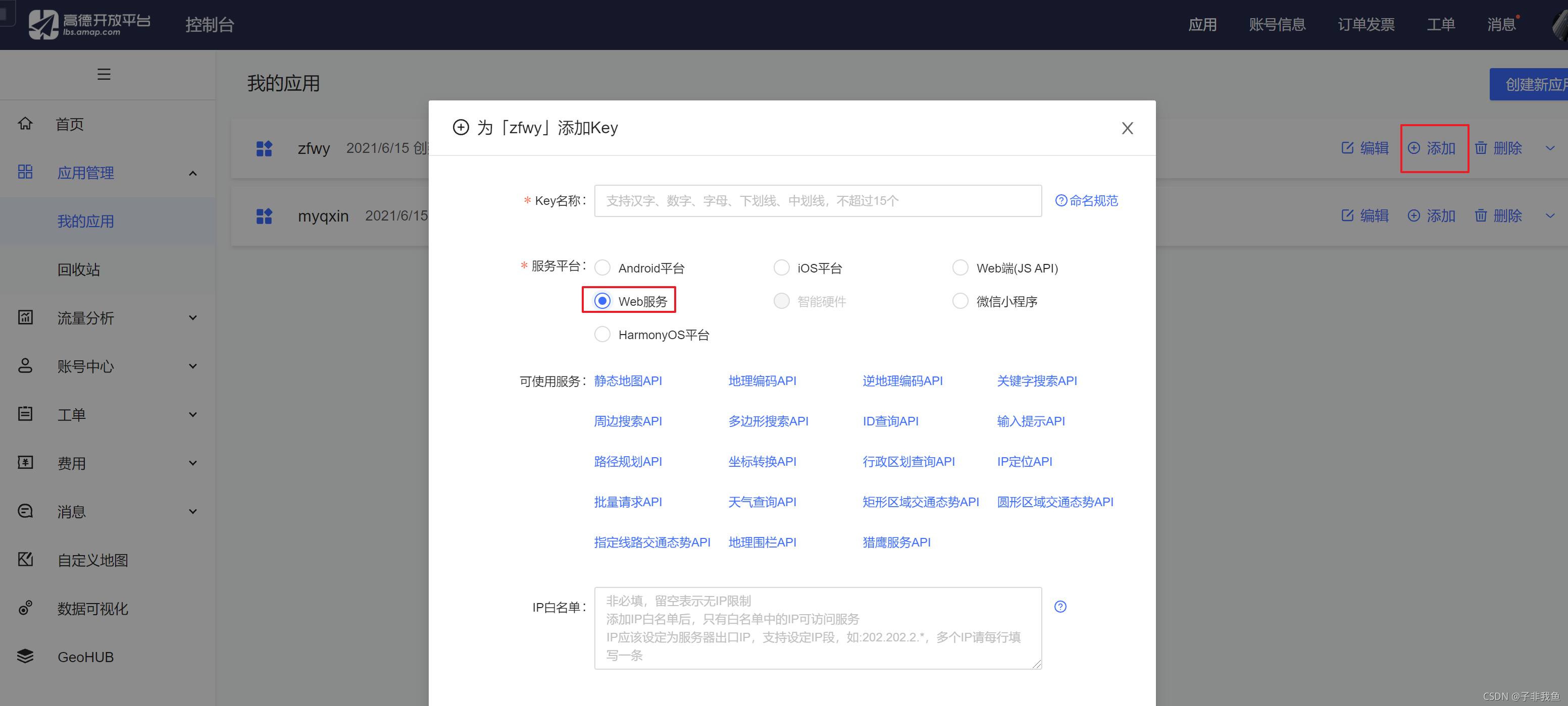Expand the 费用 menu chevron

193,463
